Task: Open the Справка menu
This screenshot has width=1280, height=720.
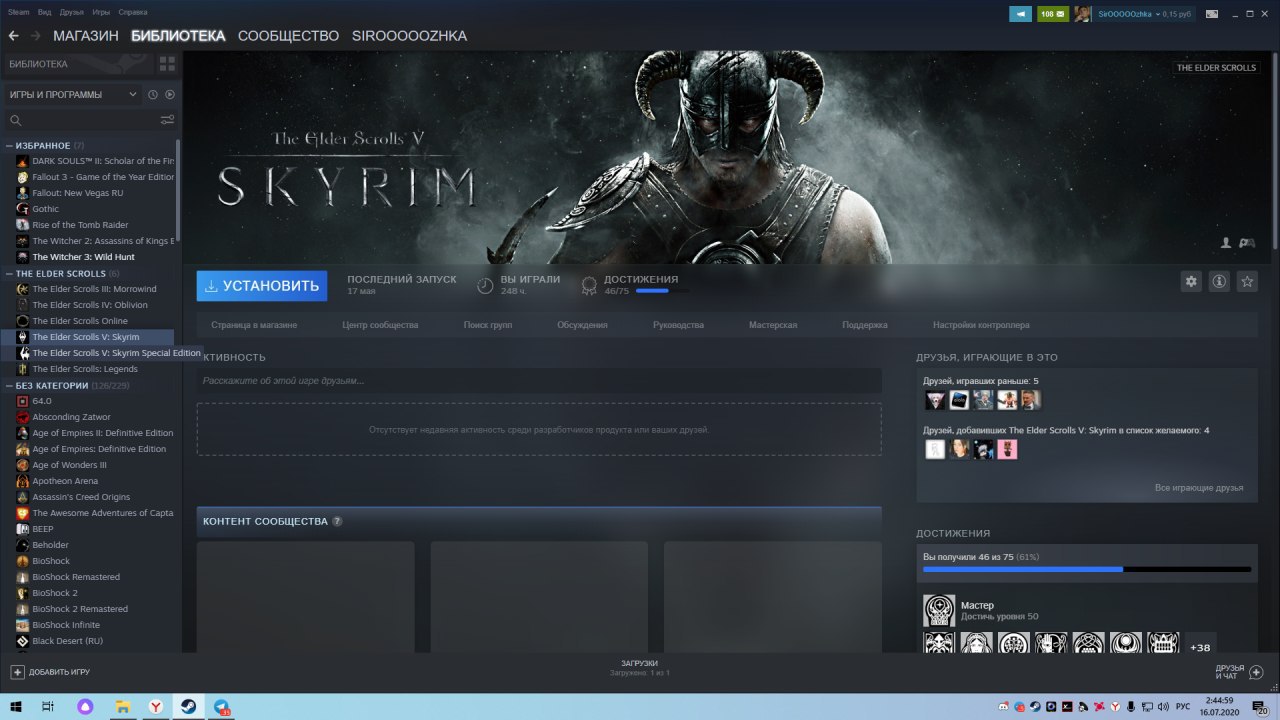Action: coord(132,13)
